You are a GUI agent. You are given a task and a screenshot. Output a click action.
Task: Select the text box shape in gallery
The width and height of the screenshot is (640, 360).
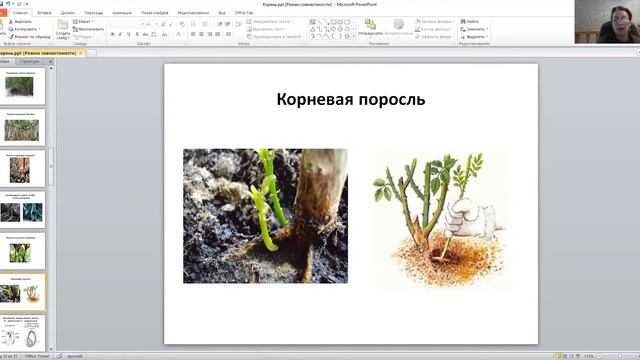[312, 22]
